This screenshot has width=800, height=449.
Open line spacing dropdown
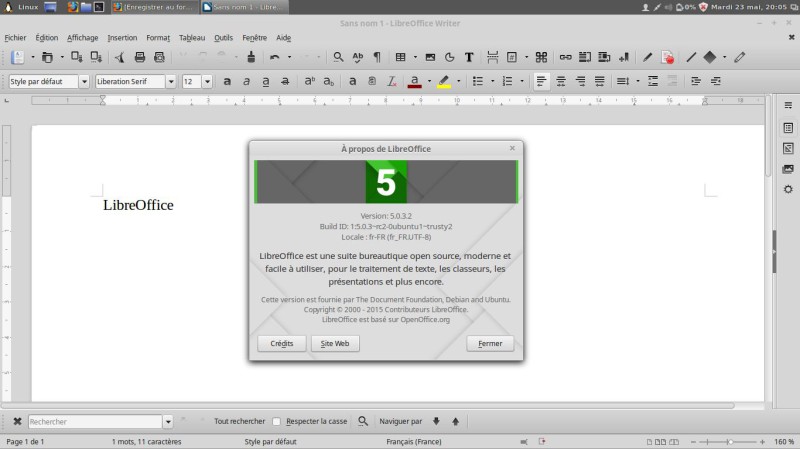click(x=638, y=81)
